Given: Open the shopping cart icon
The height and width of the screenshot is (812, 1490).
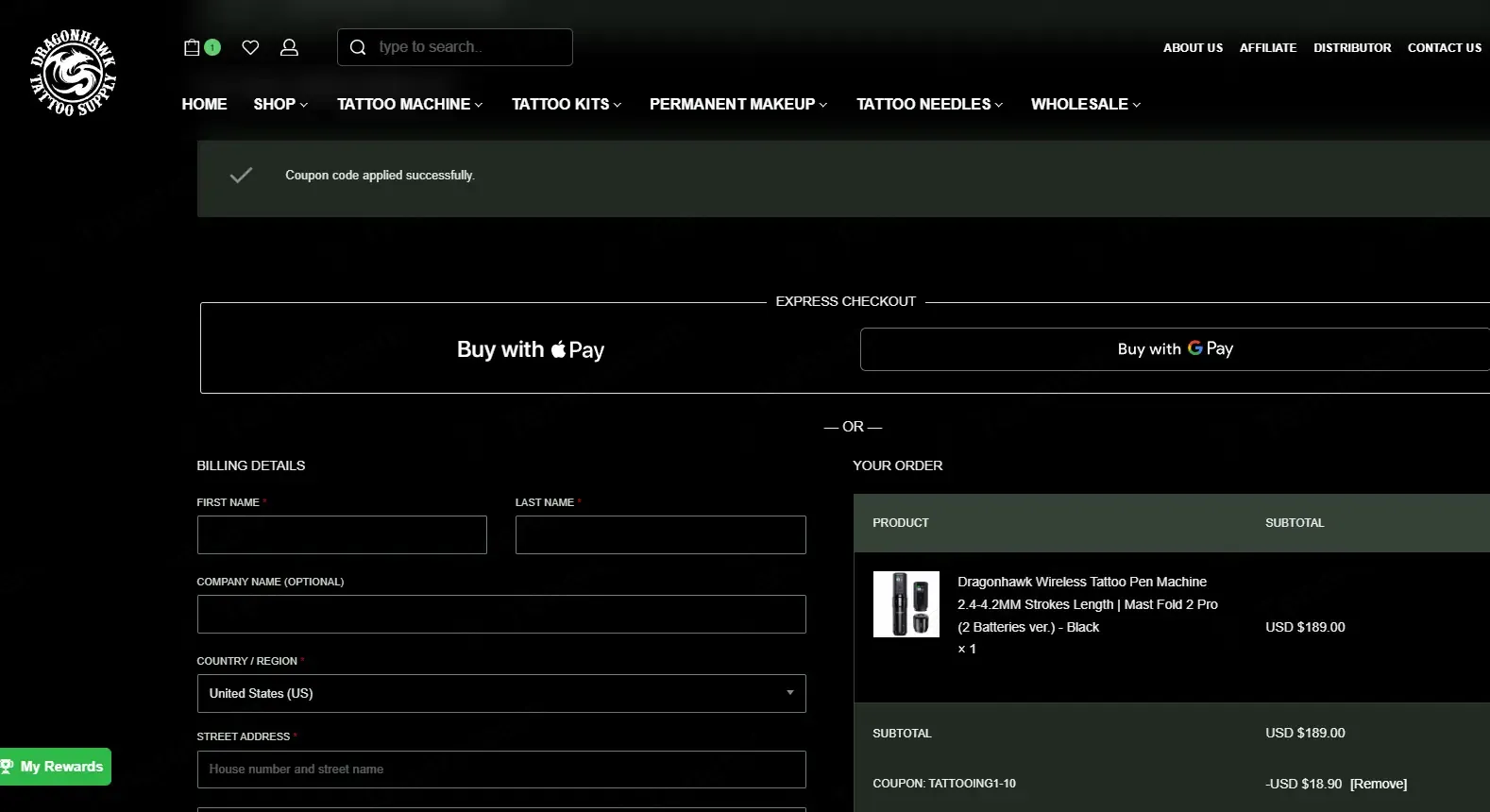Looking at the screenshot, I should click(193, 47).
